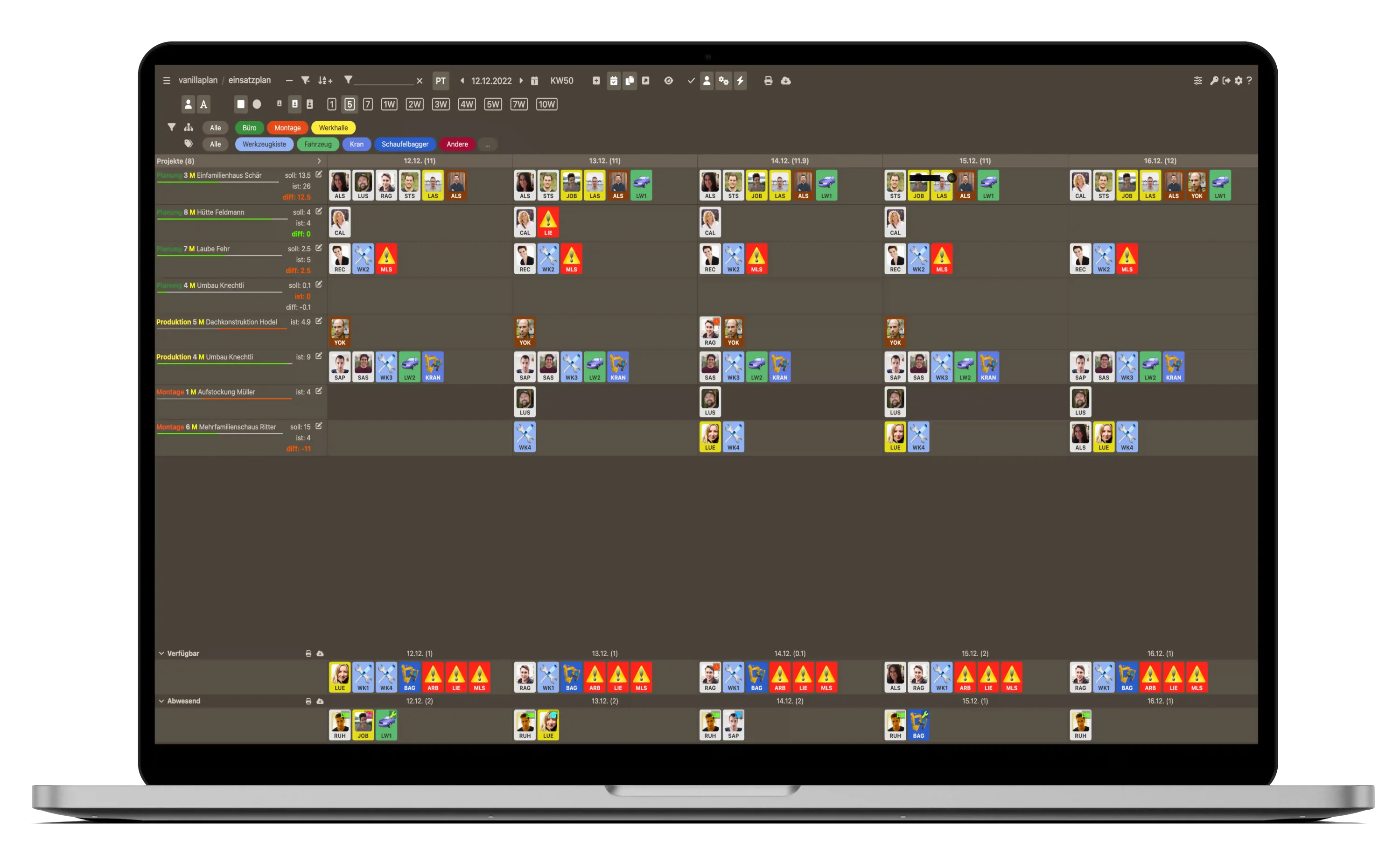Screen dimensions: 1400x861
Task: Open the sort order add icon
Action: point(325,81)
